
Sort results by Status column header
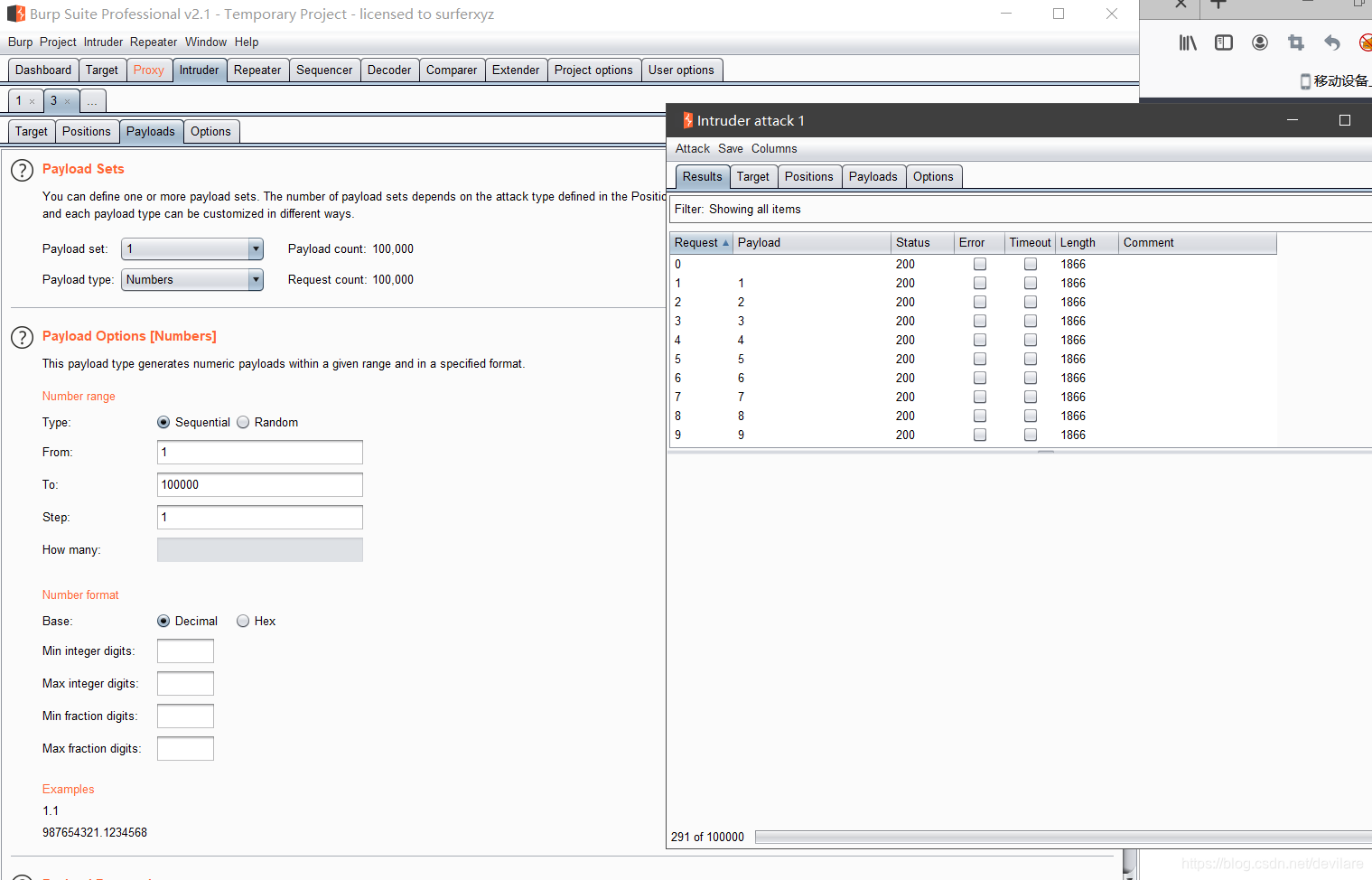pyautogui.click(x=923, y=243)
